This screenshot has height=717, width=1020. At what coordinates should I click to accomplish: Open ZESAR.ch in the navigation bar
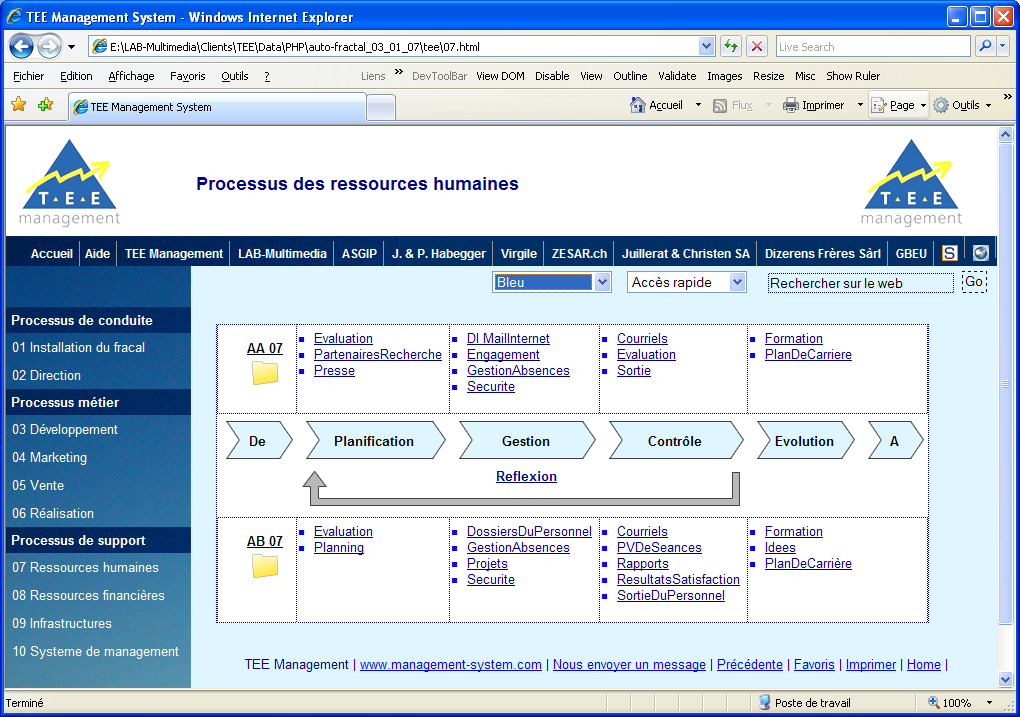point(579,253)
